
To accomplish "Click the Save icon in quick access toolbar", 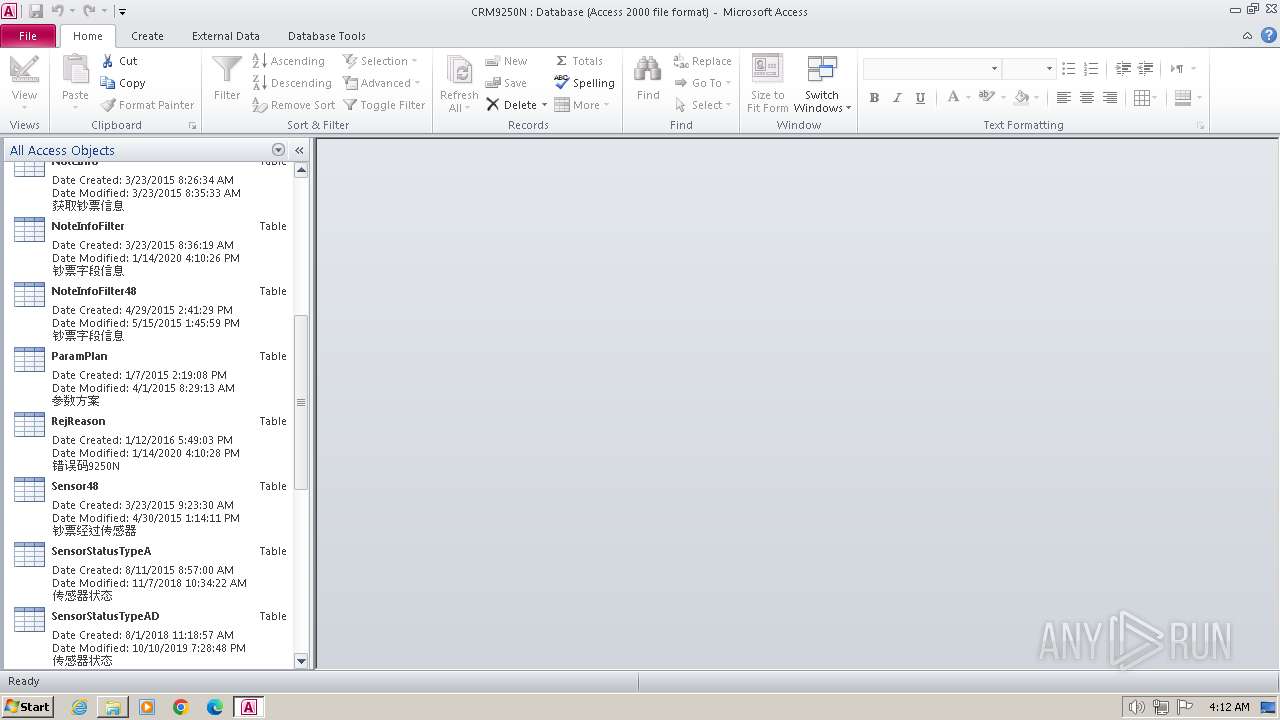I will coord(36,11).
